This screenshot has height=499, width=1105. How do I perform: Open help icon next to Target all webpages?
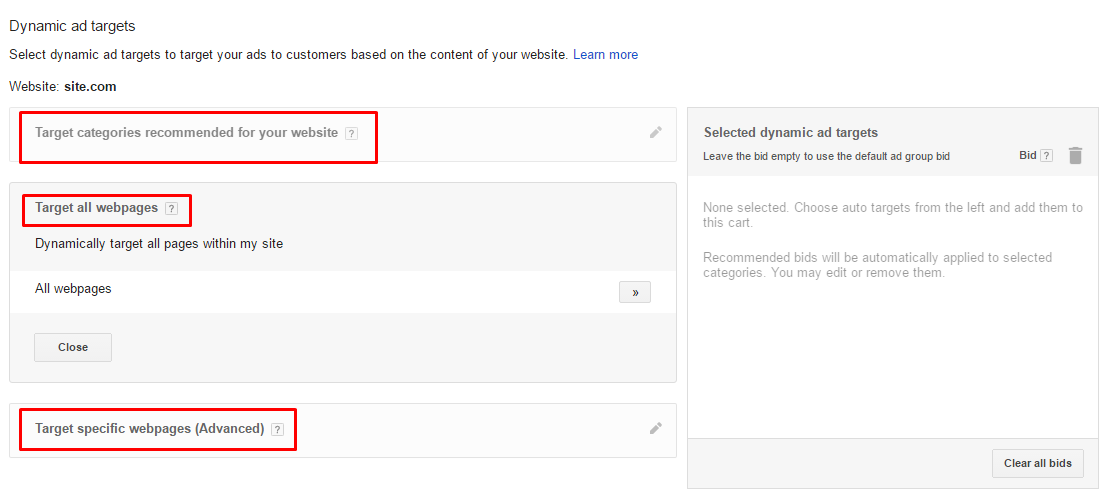click(x=171, y=209)
